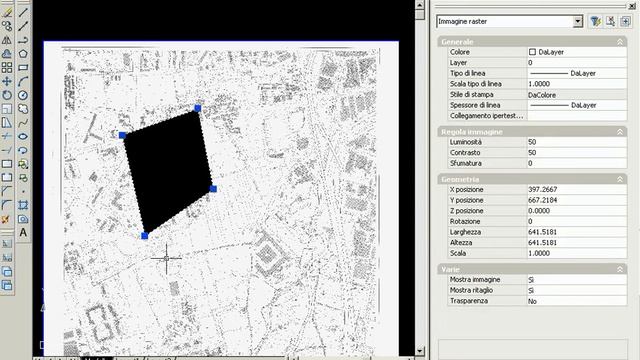
Task: Toggle the Trasparenza value No
Action: click(577, 301)
